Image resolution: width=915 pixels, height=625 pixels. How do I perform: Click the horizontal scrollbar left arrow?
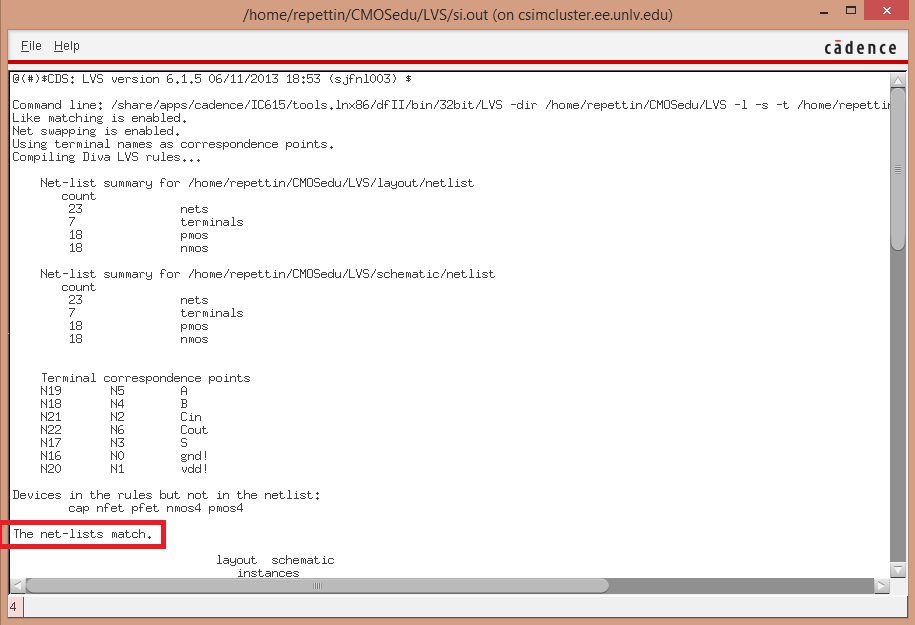(x=18, y=585)
